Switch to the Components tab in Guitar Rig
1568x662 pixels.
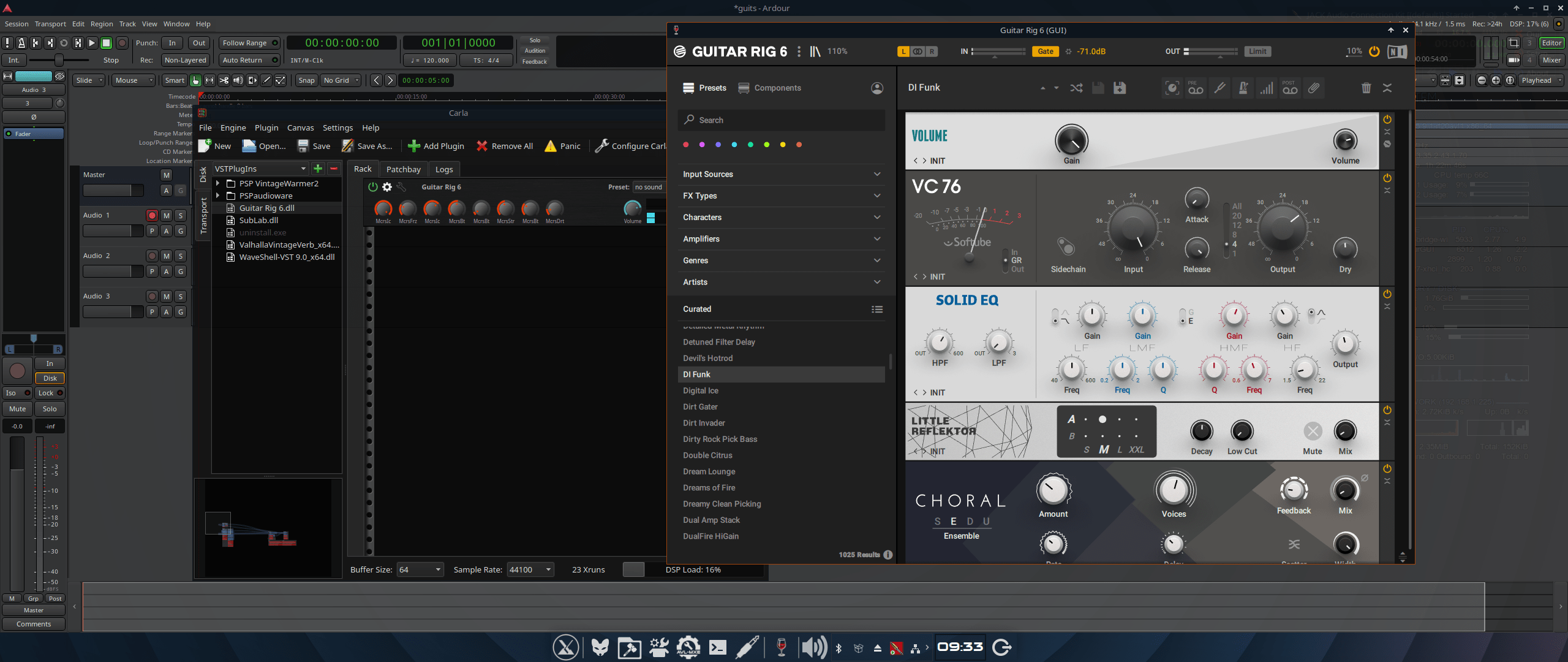tap(777, 88)
